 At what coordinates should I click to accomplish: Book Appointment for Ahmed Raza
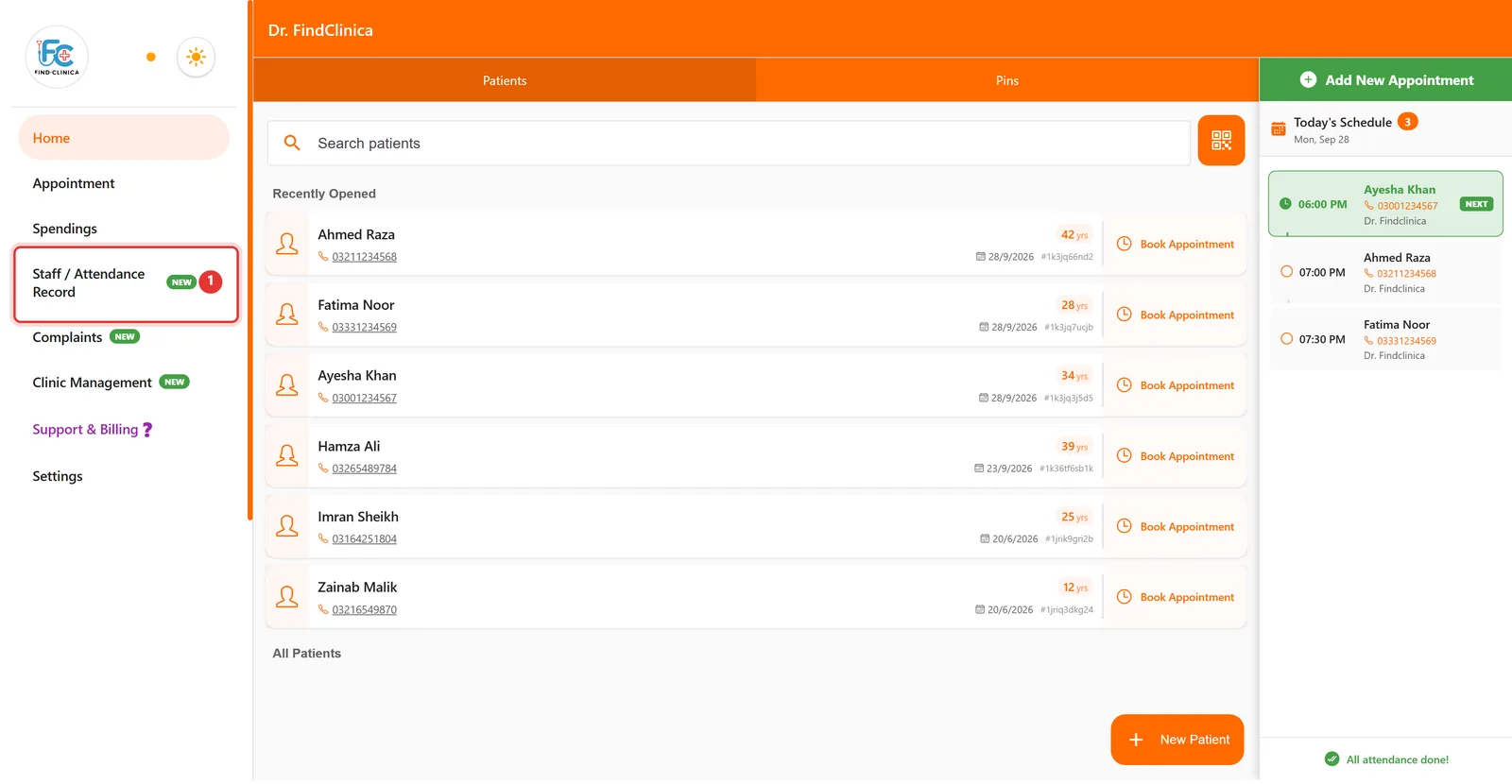[x=1176, y=244]
